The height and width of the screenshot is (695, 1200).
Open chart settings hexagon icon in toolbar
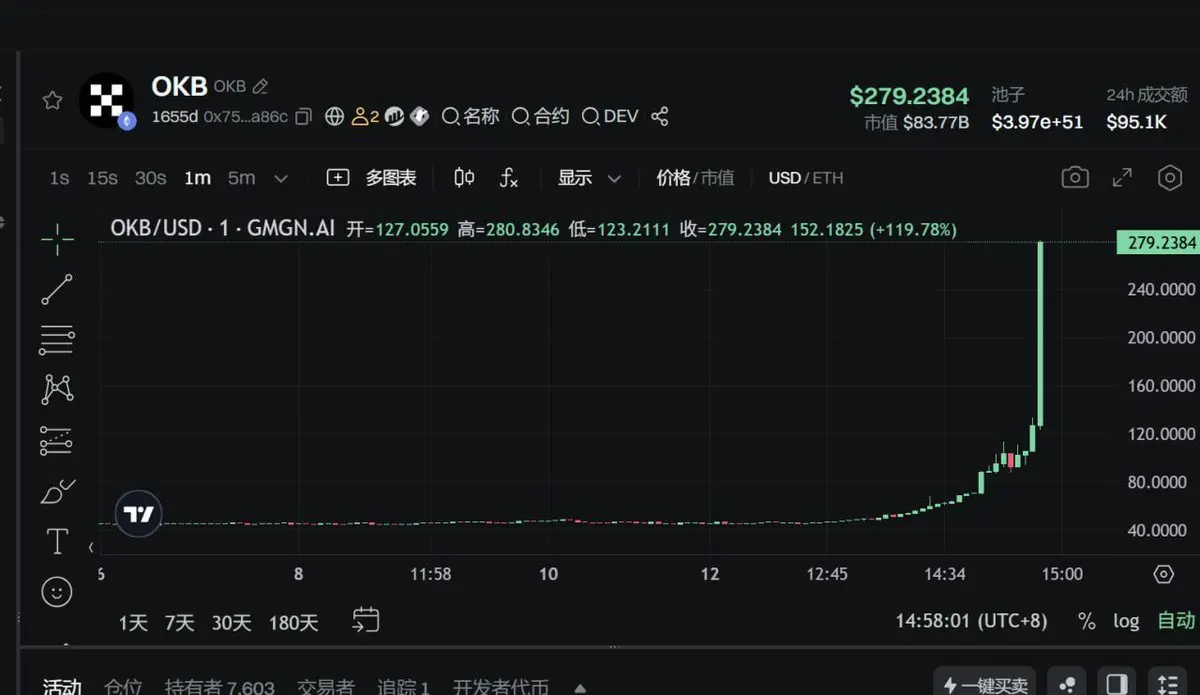tap(1170, 178)
